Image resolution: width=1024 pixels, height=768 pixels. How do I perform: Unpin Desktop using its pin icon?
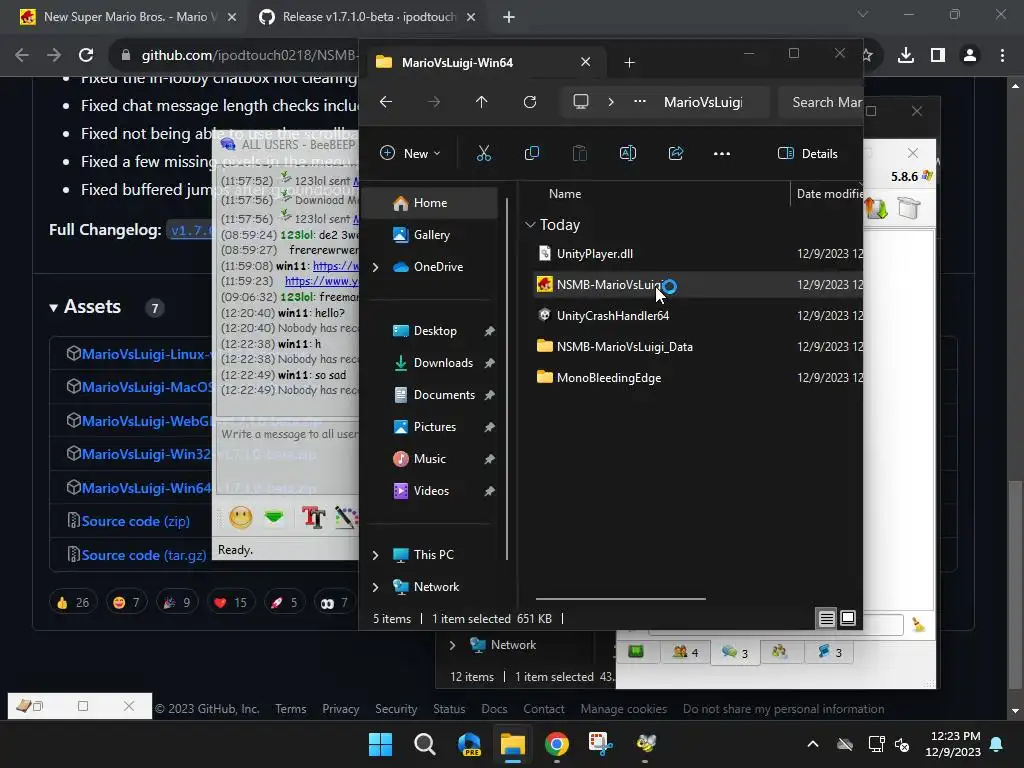(x=489, y=331)
